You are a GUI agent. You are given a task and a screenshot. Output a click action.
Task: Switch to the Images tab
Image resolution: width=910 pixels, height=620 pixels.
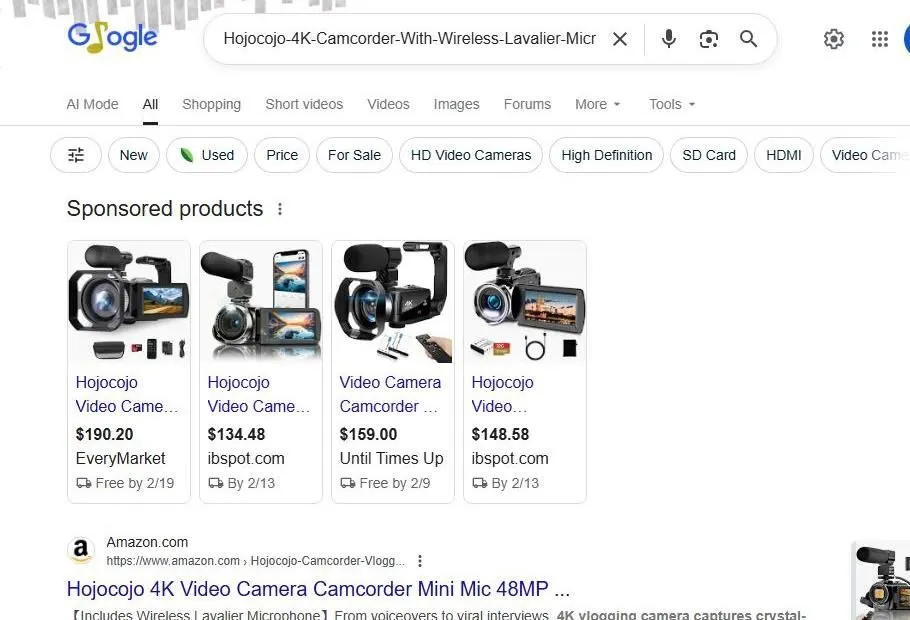coord(456,104)
